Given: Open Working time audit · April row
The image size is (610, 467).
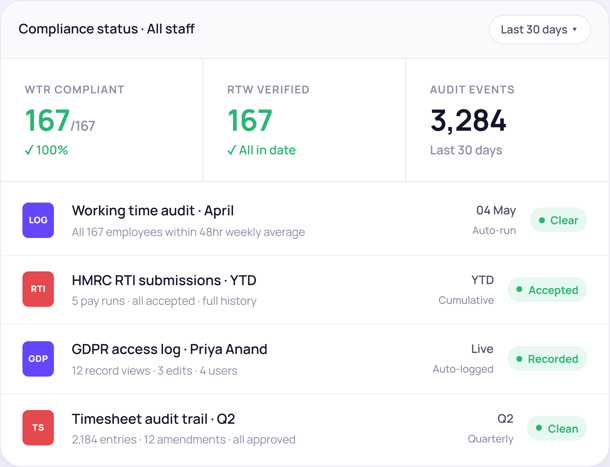Looking at the screenshot, I should click(305, 220).
